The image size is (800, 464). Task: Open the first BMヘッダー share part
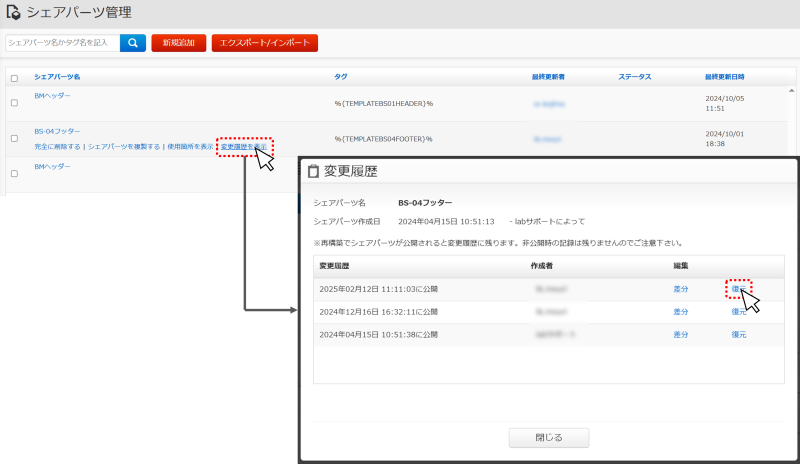click(52, 95)
